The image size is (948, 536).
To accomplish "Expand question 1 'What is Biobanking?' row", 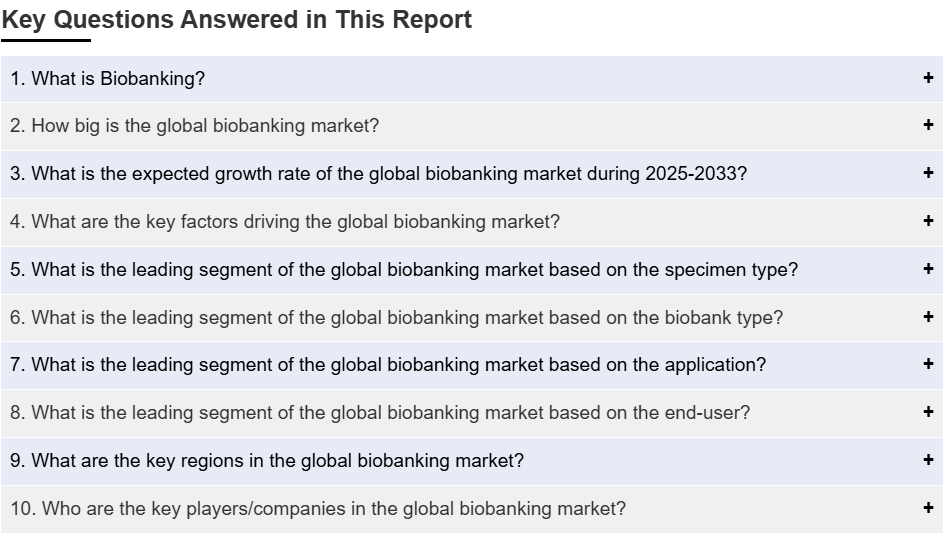I will coord(472,79).
